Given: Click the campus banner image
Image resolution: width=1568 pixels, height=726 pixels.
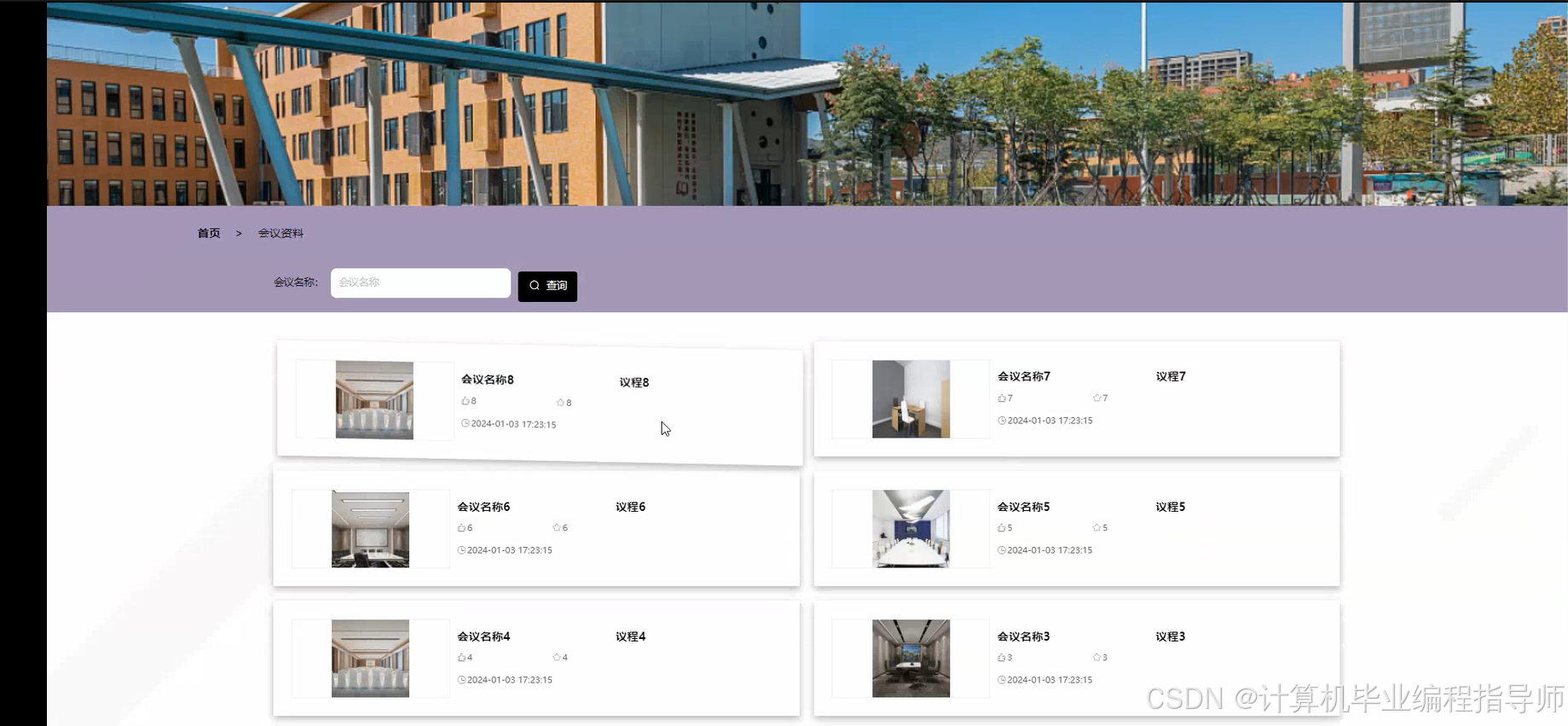Looking at the screenshot, I should [x=807, y=103].
